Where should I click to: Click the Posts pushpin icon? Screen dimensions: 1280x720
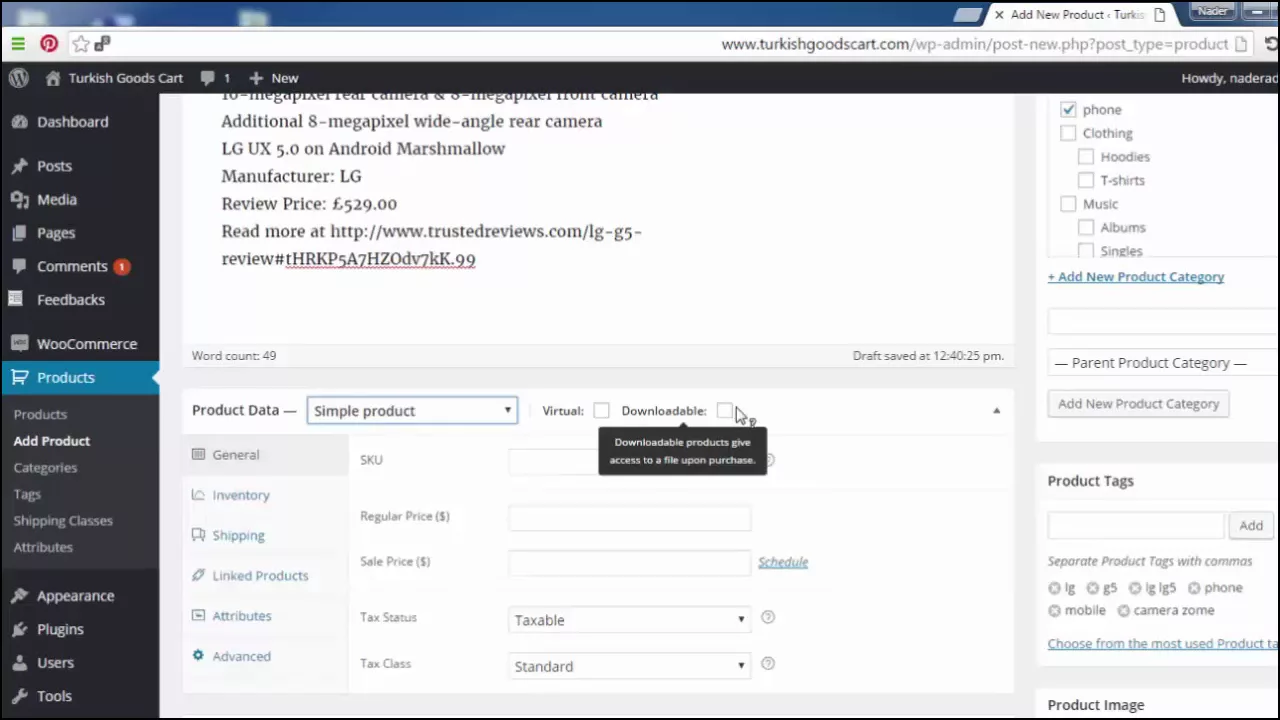pyautogui.click(x=19, y=166)
